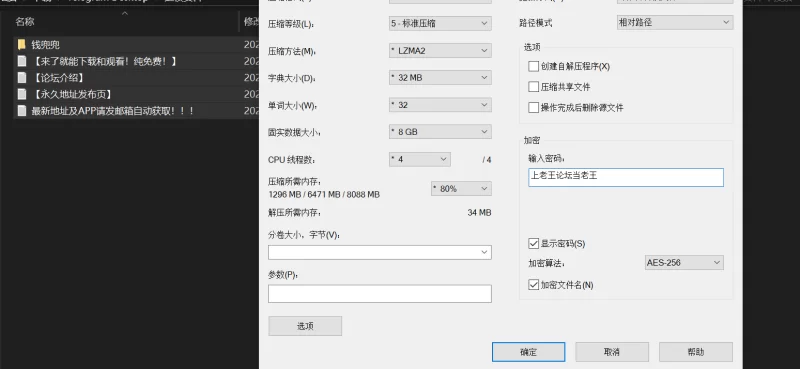This screenshot has width=800, height=369.
Task: Sort files by the 名称 column header
Action: coord(25,21)
